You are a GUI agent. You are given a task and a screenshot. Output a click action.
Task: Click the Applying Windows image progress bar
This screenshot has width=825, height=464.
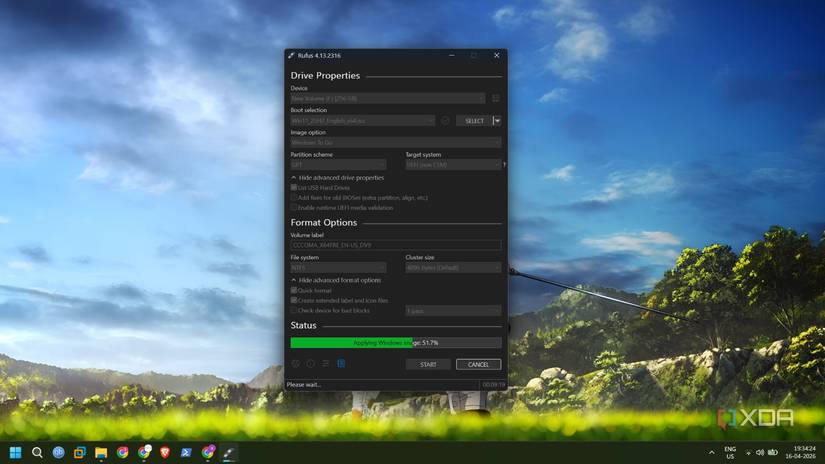pos(396,342)
